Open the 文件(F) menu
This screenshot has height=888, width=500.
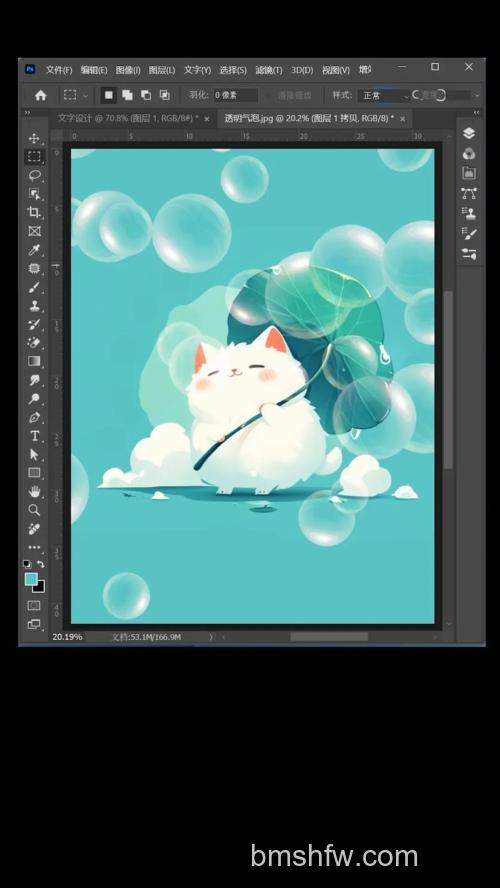59,70
